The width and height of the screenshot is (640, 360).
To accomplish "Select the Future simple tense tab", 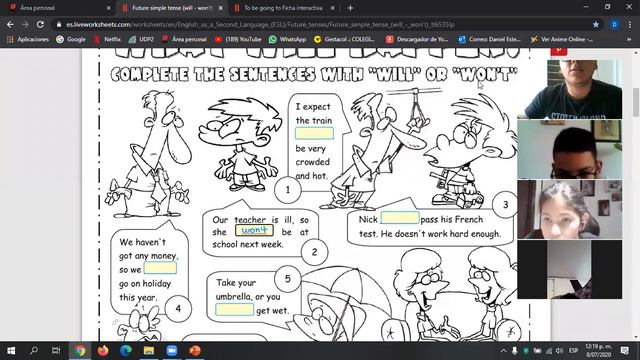I will [172, 8].
